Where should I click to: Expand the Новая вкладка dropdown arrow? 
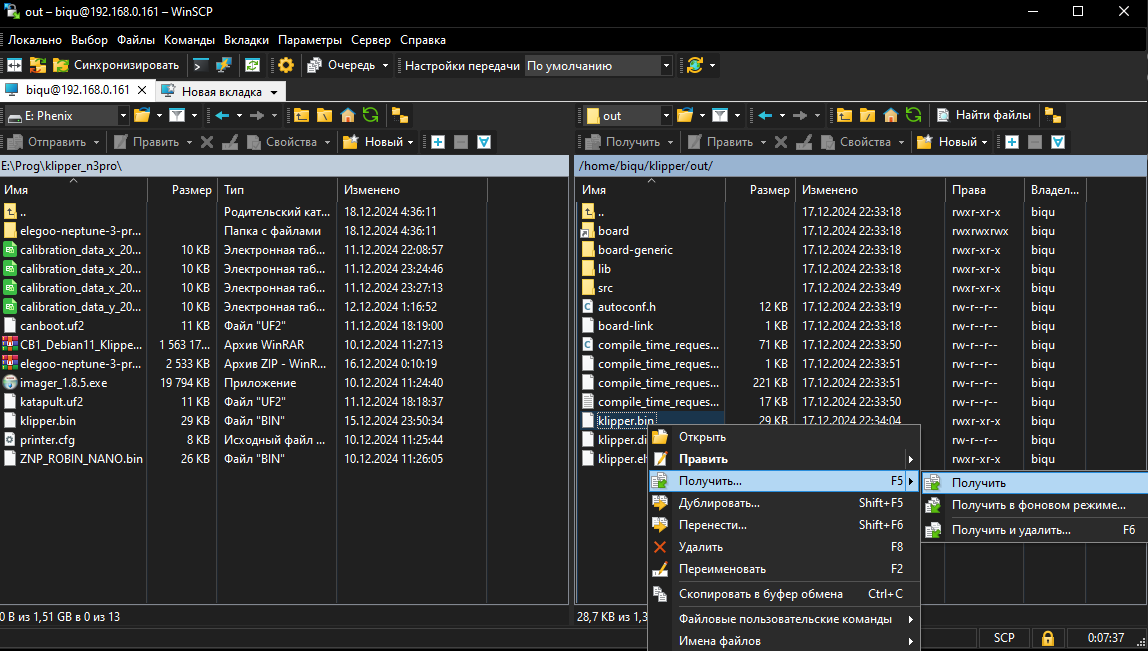pos(274,92)
